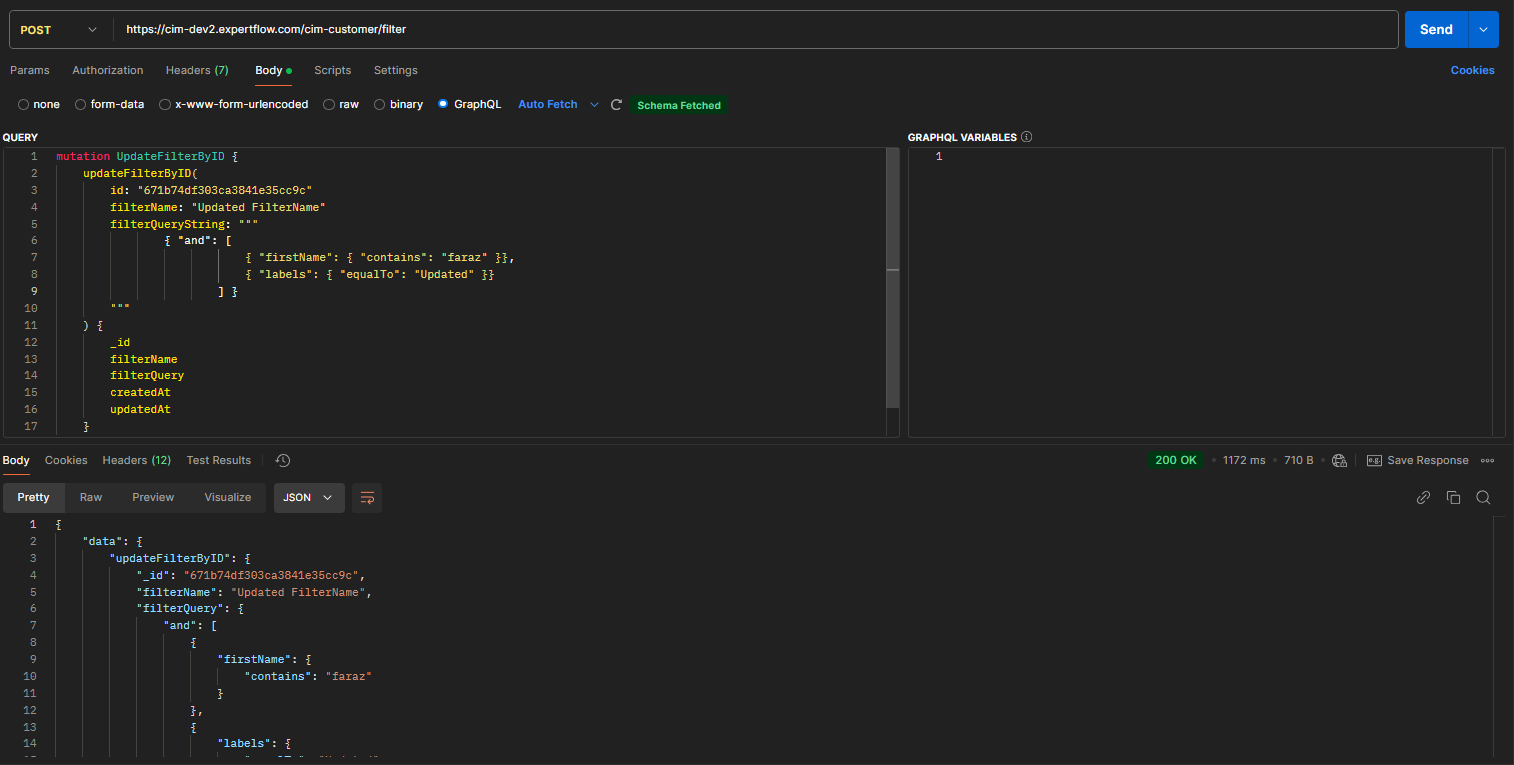Click the GraphQL Variables info icon
Image resolution: width=1514 pixels, height=765 pixels.
[x=1027, y=137]
